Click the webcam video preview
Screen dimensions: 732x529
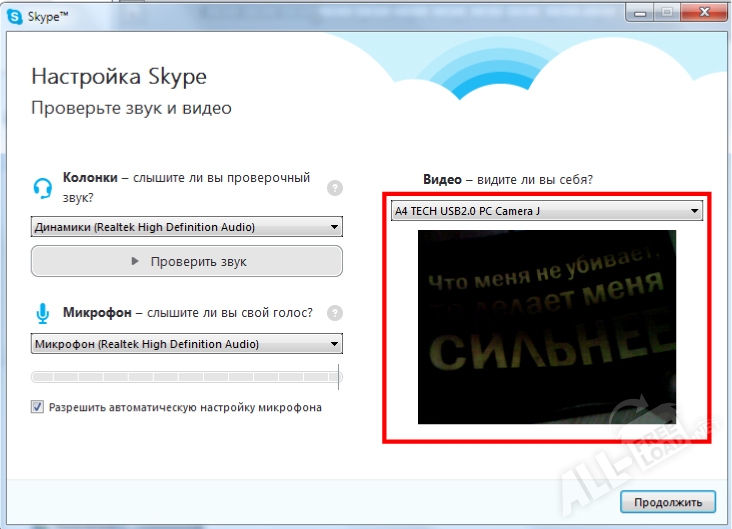pyautogui.click(x=547, y=327)
